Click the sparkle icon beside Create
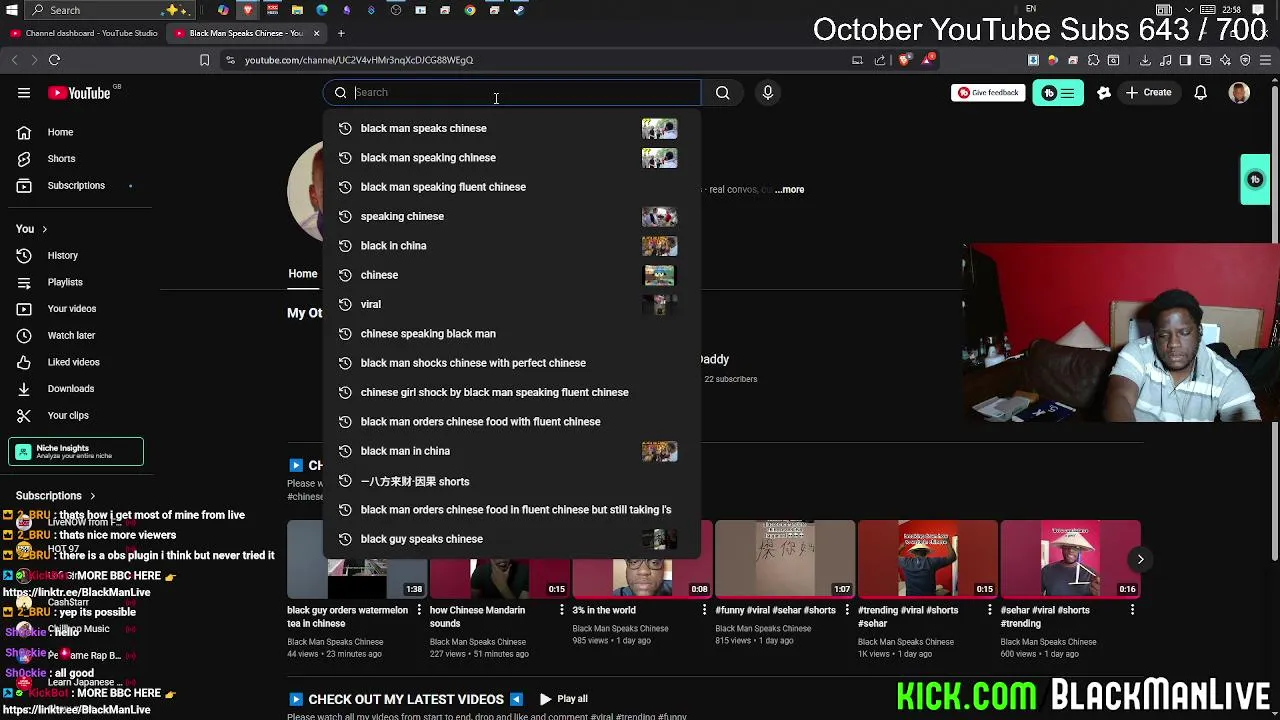 (1104, 92)
